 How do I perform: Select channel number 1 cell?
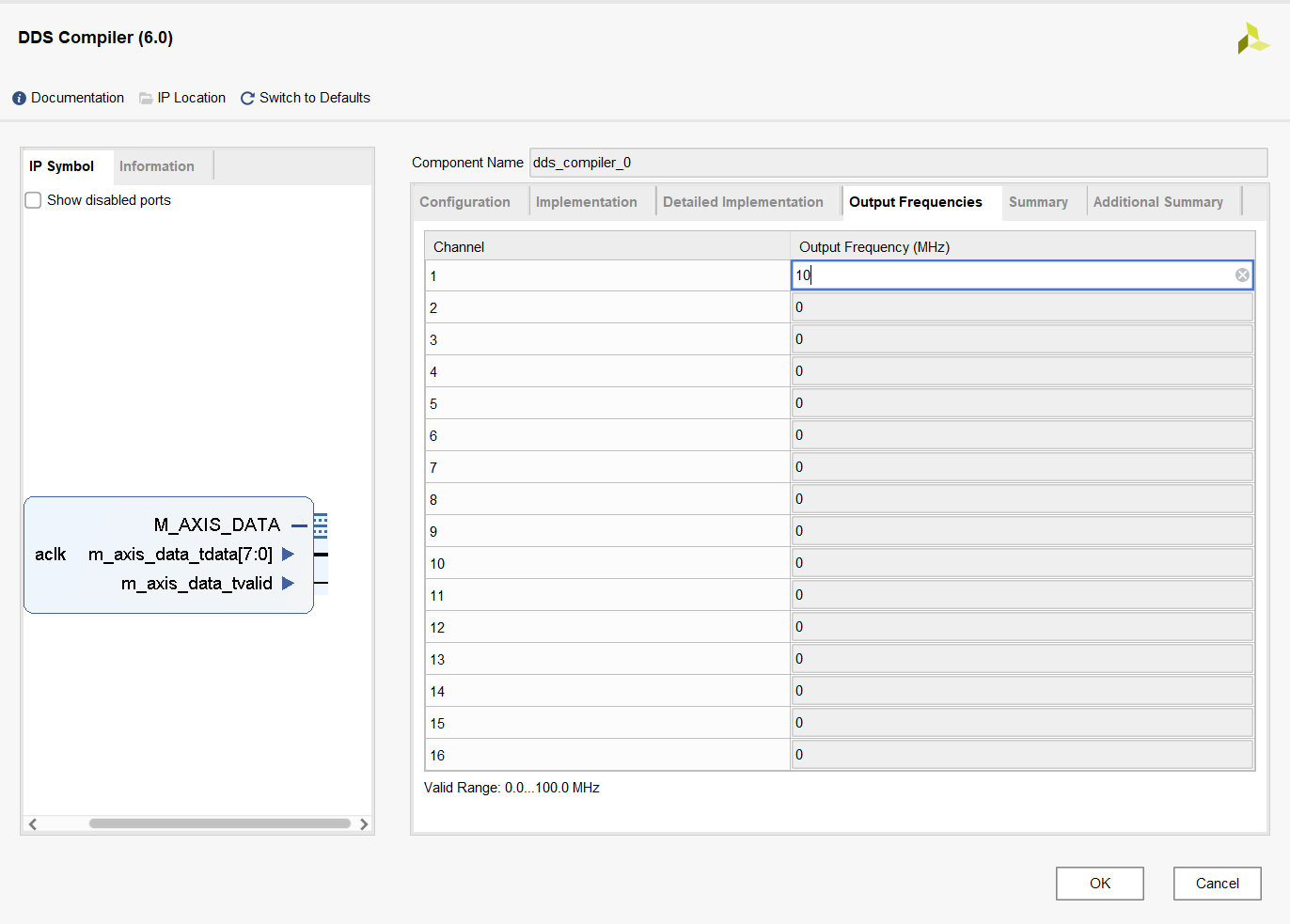tap(607, 276)
